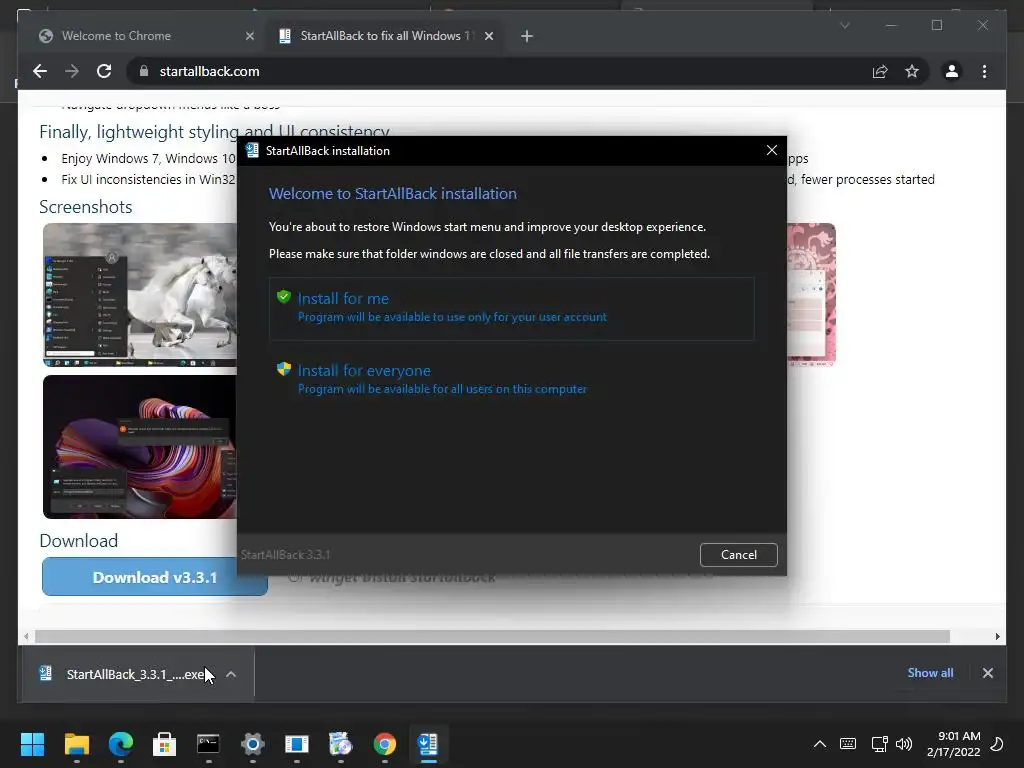Screen dimensions: 1024x768
Task: Switch to Chrome on the taskbar
Action: [x=385, y=744]
